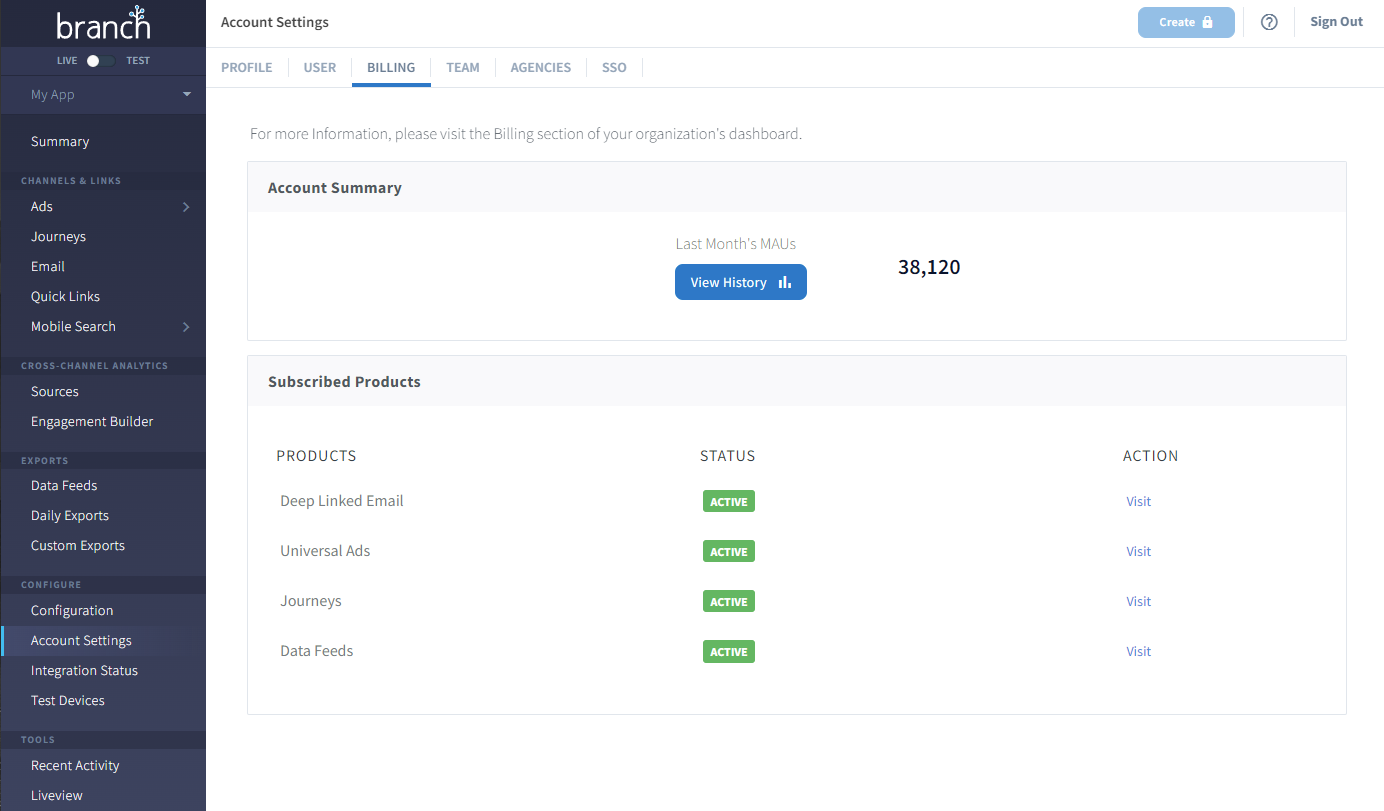Select the Billing tab
The width and height of the screenshot is (1384, 811).
(x=391, y=68)
